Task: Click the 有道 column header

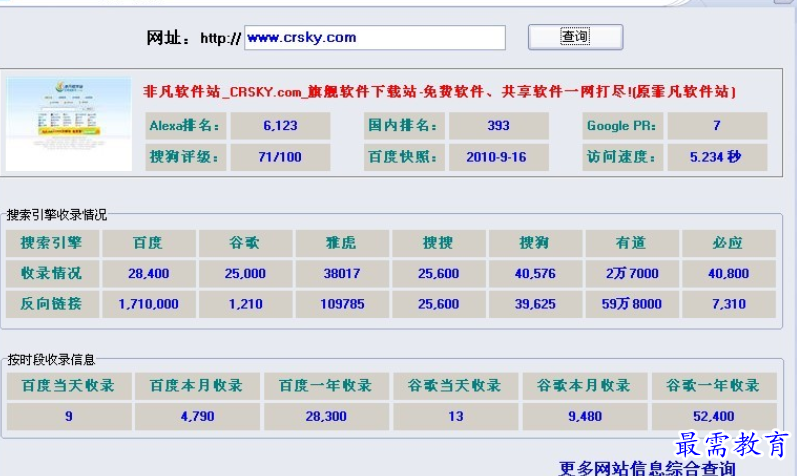Action: coord(632,243)
